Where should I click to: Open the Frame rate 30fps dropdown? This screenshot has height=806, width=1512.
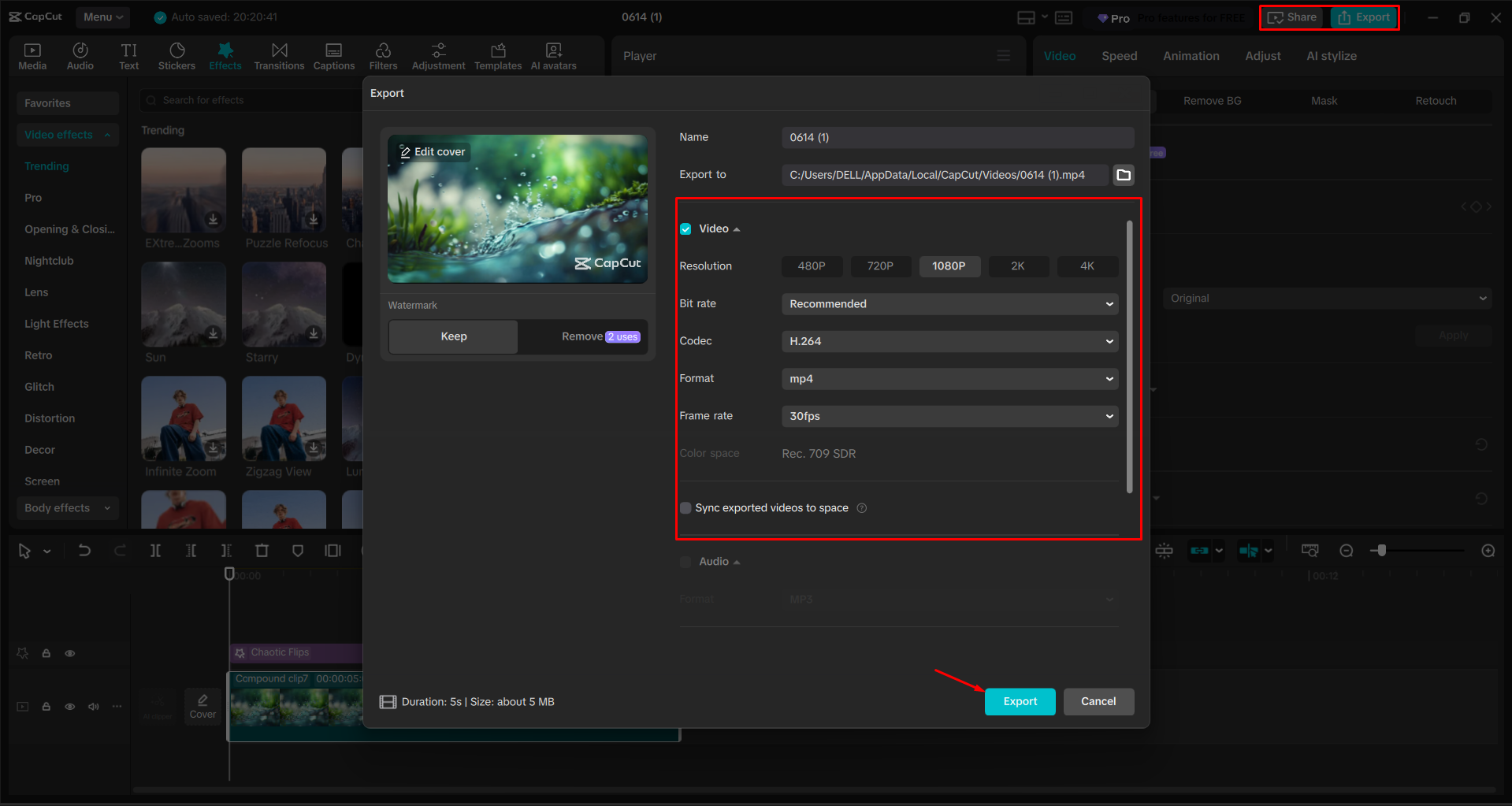pos(949,416)
